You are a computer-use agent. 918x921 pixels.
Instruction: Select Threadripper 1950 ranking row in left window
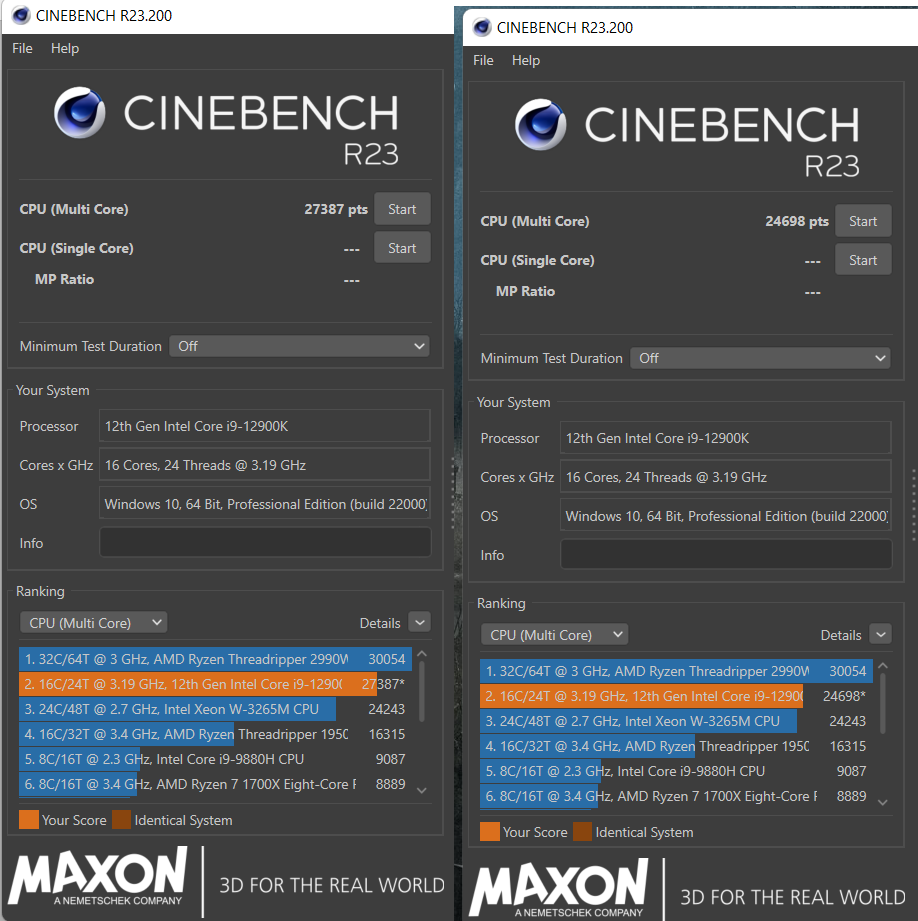click(215, 734)
